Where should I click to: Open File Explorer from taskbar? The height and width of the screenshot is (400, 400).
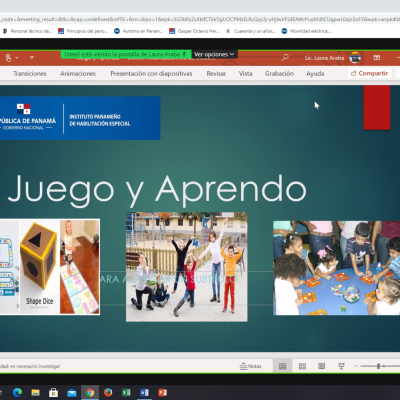tap(35, 392)
